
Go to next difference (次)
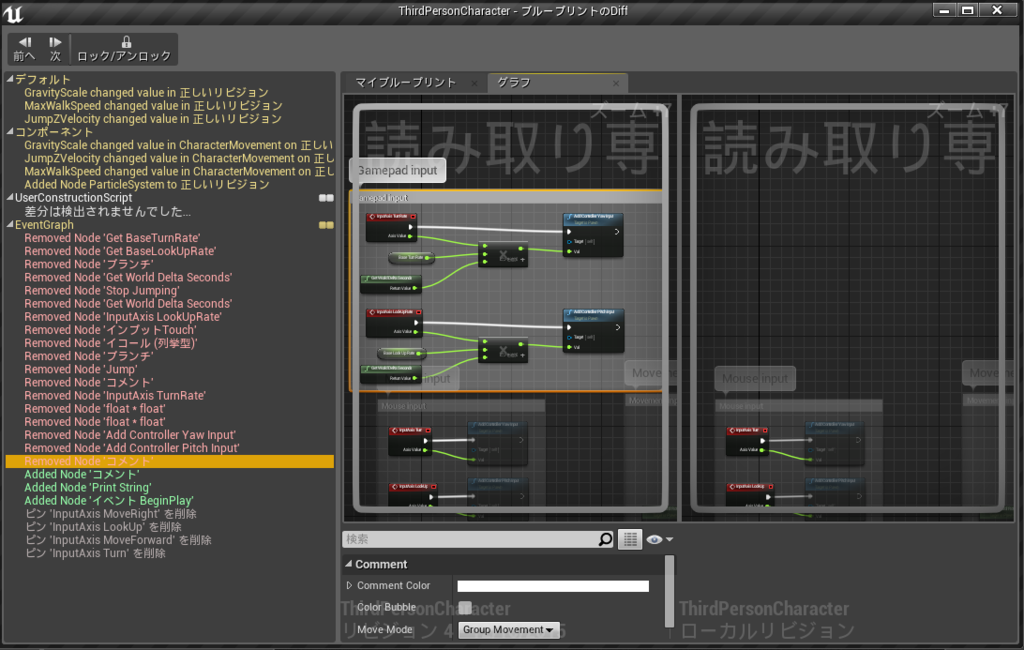[56, 49]
